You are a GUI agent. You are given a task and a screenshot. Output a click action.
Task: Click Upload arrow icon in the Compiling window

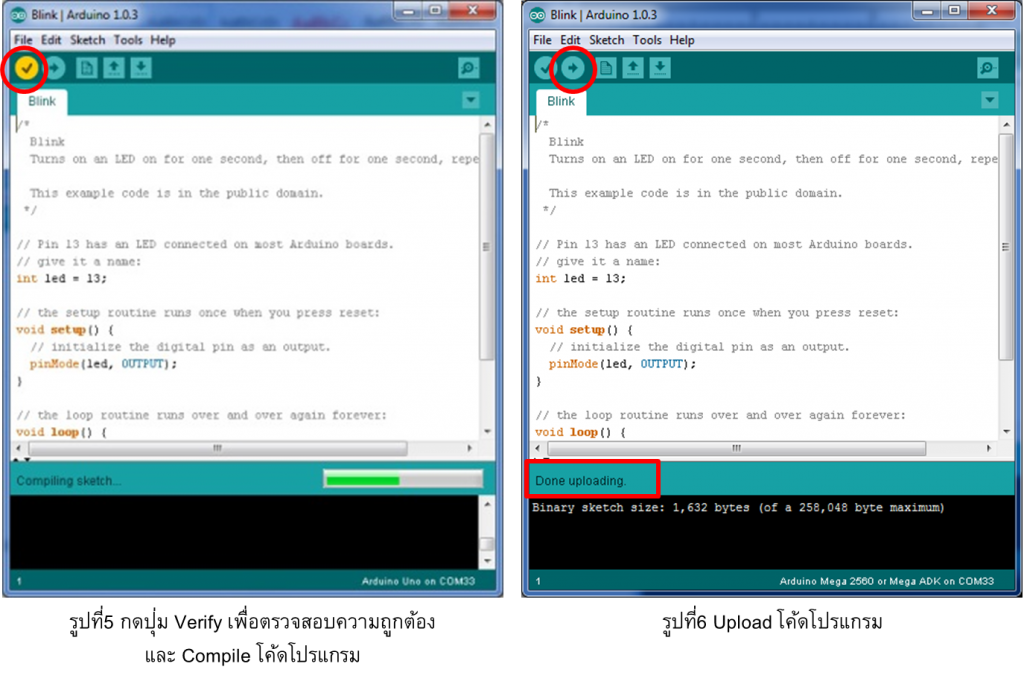(x=56, y=68)
